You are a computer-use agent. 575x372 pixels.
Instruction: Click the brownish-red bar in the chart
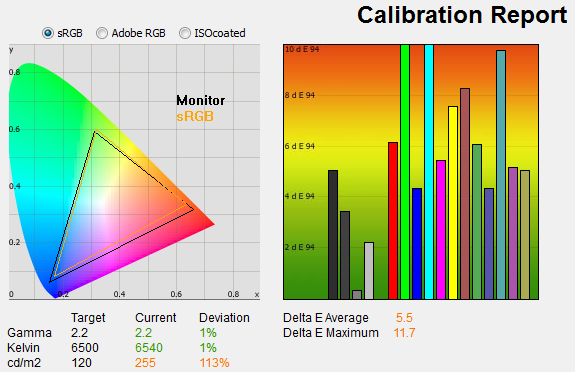click(x=465, y=194)
